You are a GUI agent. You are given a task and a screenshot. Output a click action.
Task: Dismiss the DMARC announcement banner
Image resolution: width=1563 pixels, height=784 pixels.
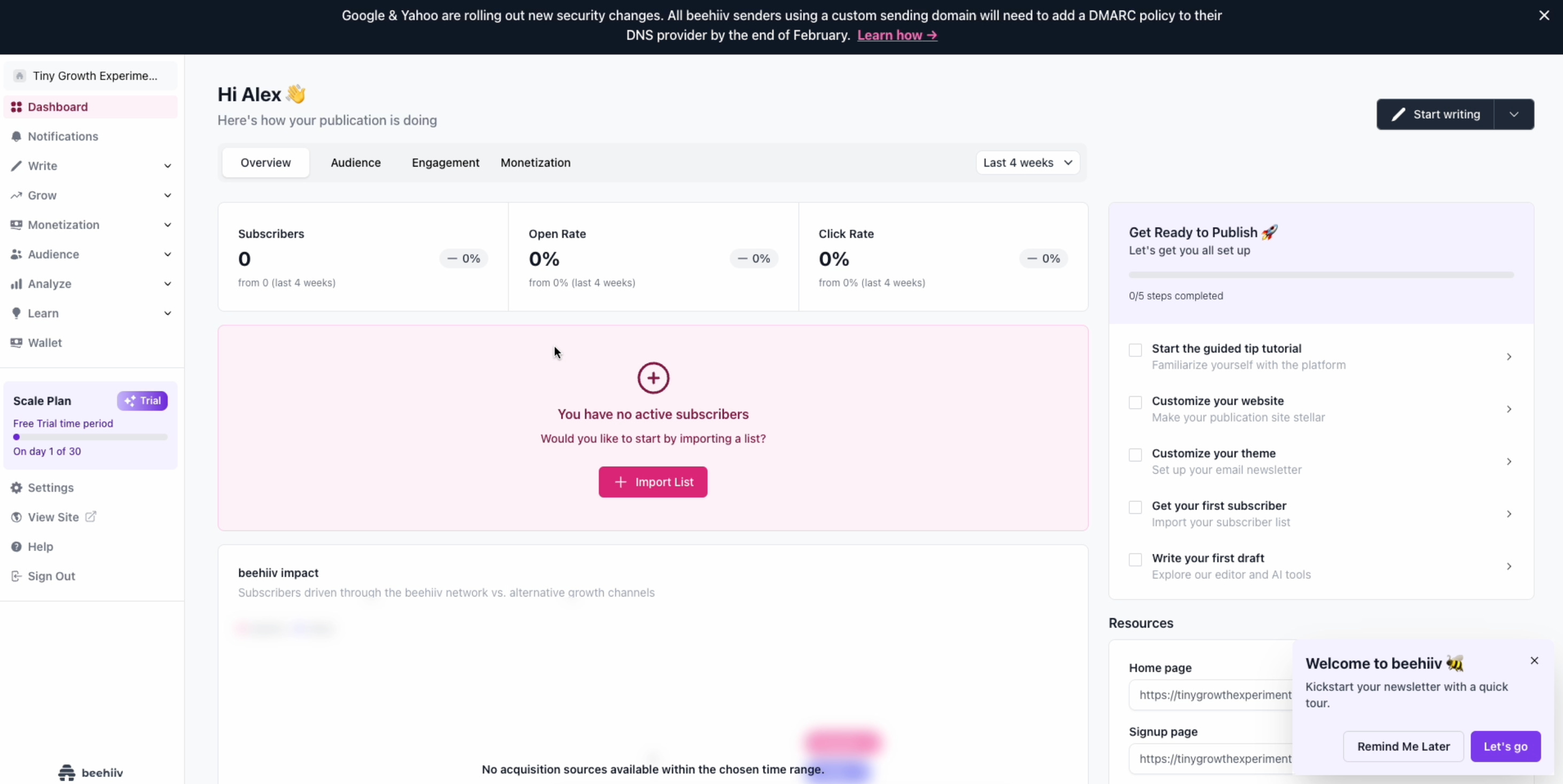[1544, 16]
